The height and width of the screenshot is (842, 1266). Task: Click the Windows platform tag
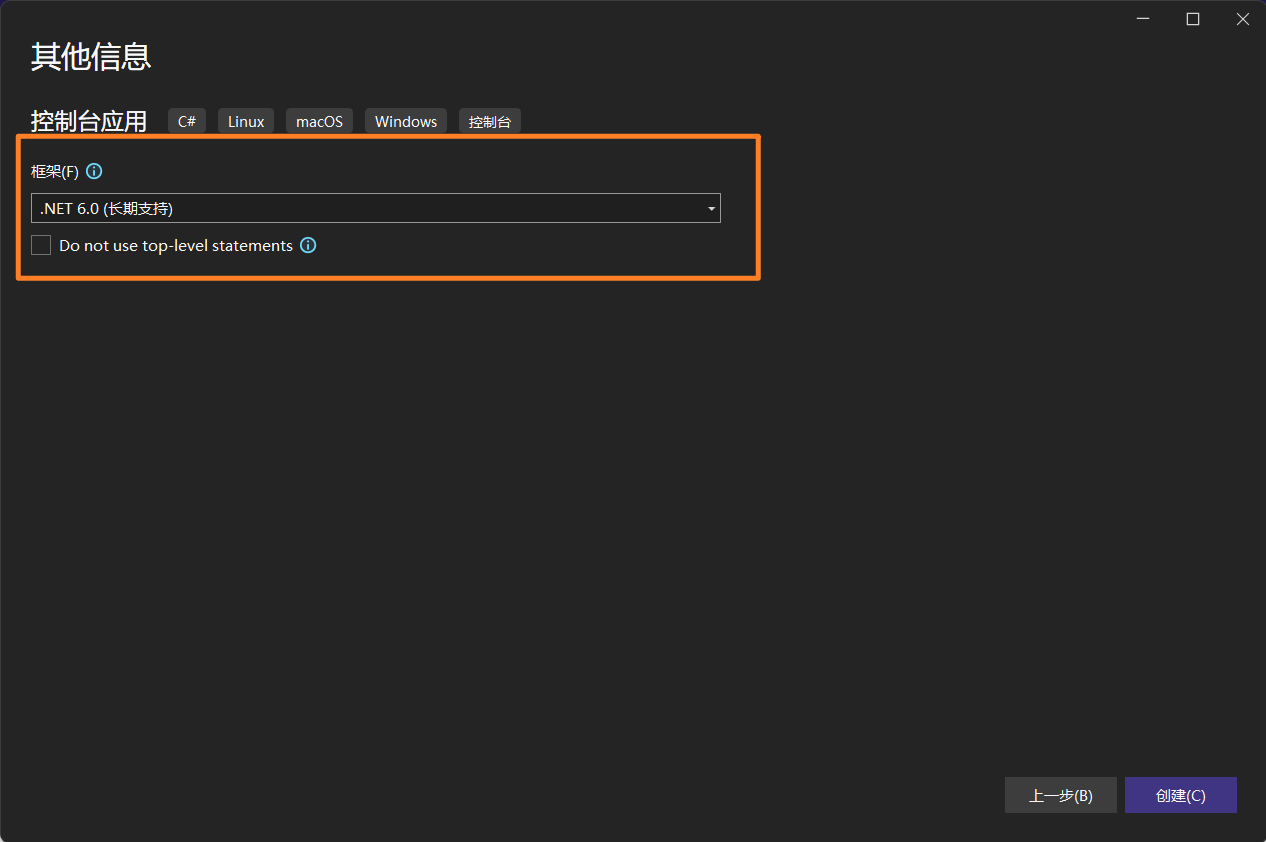[406, 121]
